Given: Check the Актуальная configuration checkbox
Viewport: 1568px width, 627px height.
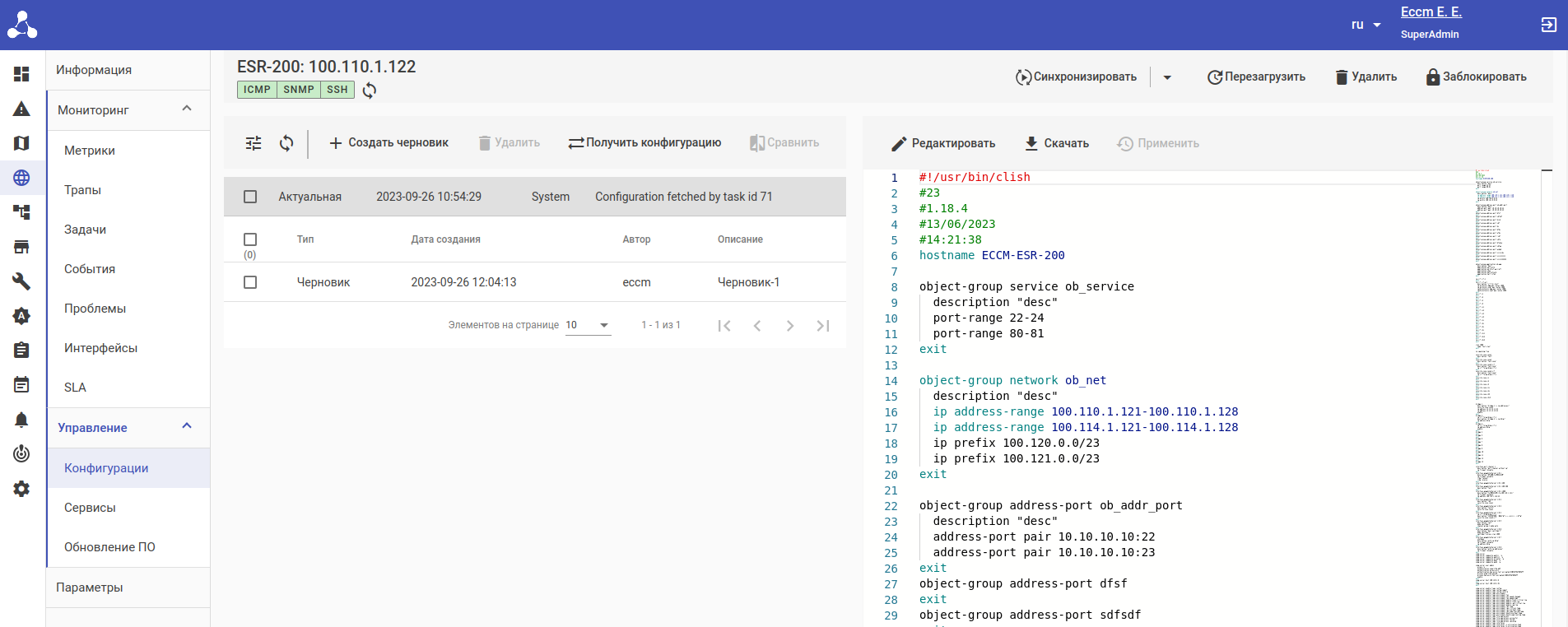Looking at the screenshot, I should pos(250,197).
